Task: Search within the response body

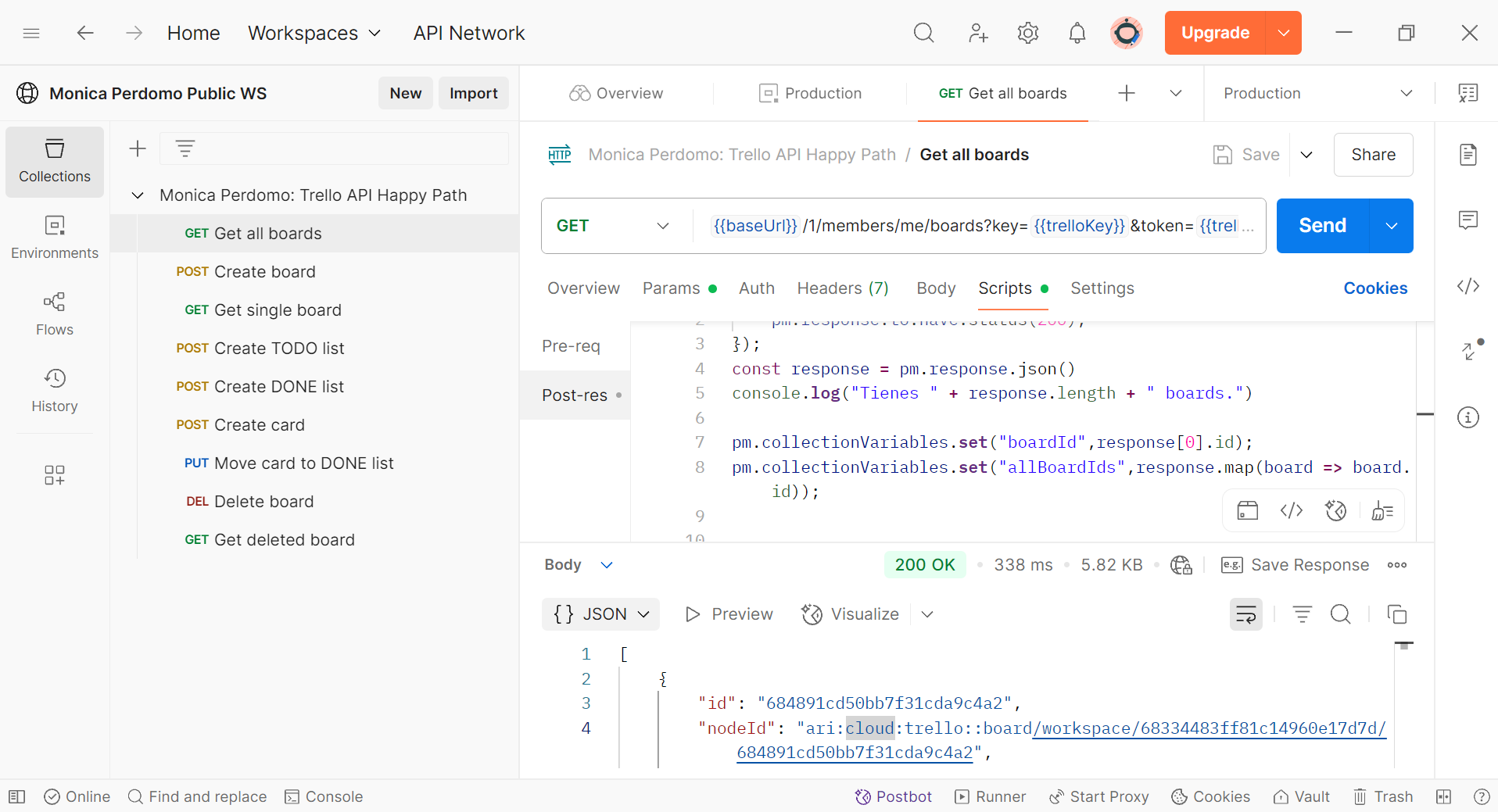Action: (1341, 614)
